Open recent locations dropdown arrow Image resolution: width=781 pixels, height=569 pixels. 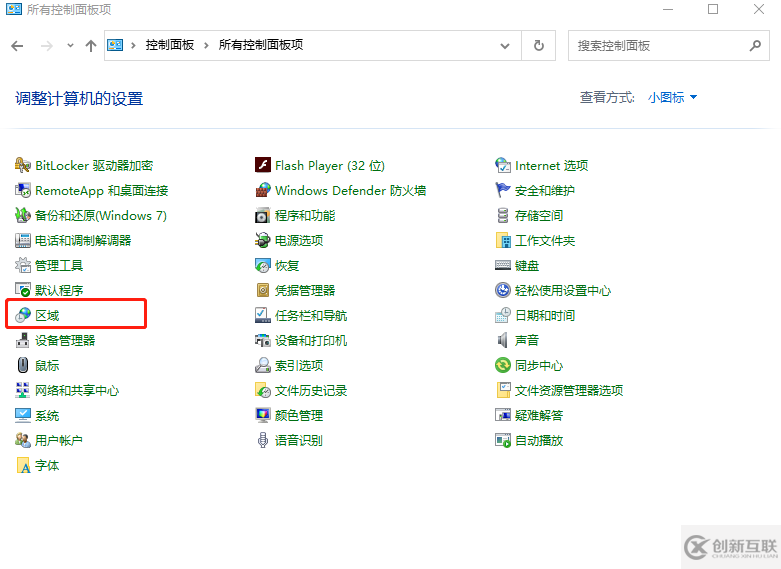[70, 46]
